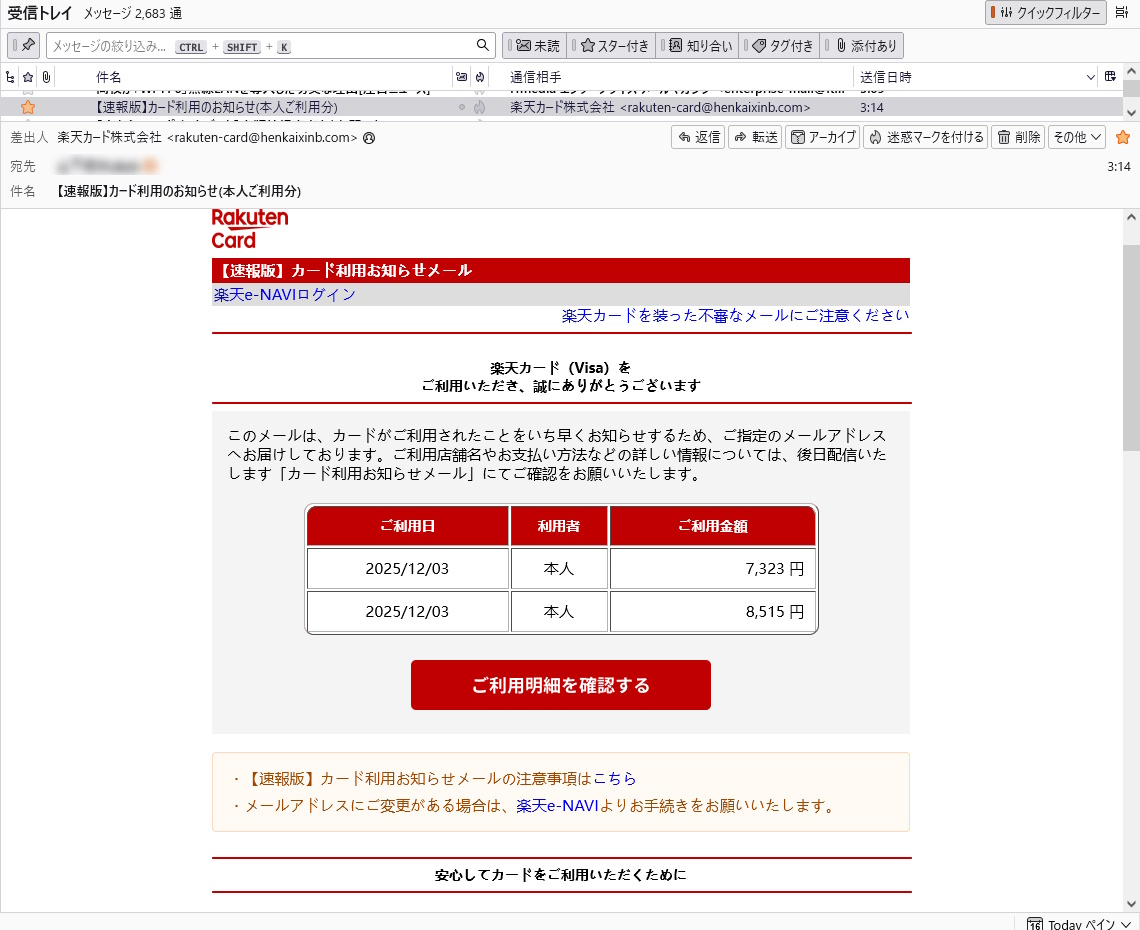
Task: Open the column picker icon in list header
Action: click(1110, 77)
